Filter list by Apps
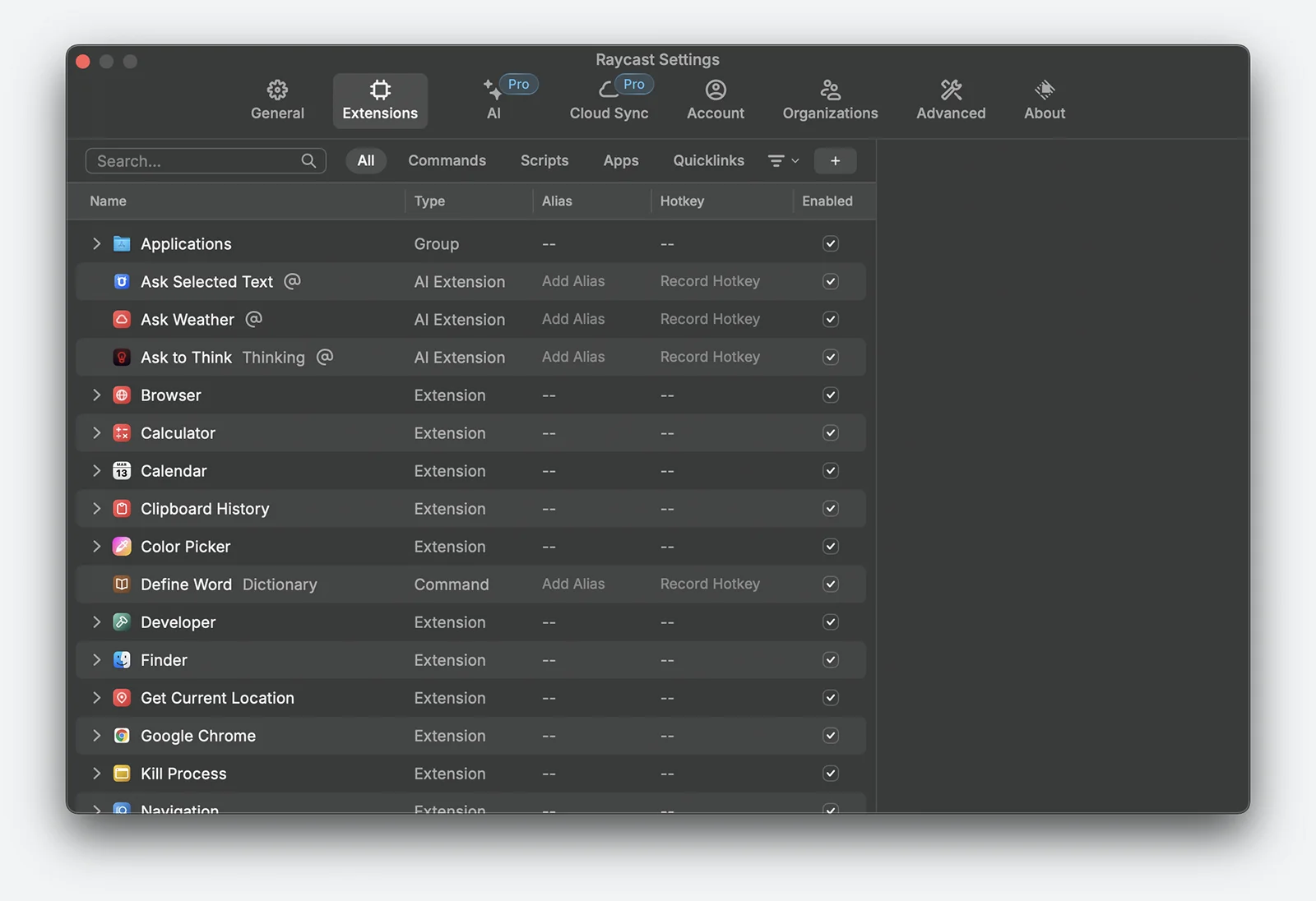The image size is (1316, 901). coord(621,160)
